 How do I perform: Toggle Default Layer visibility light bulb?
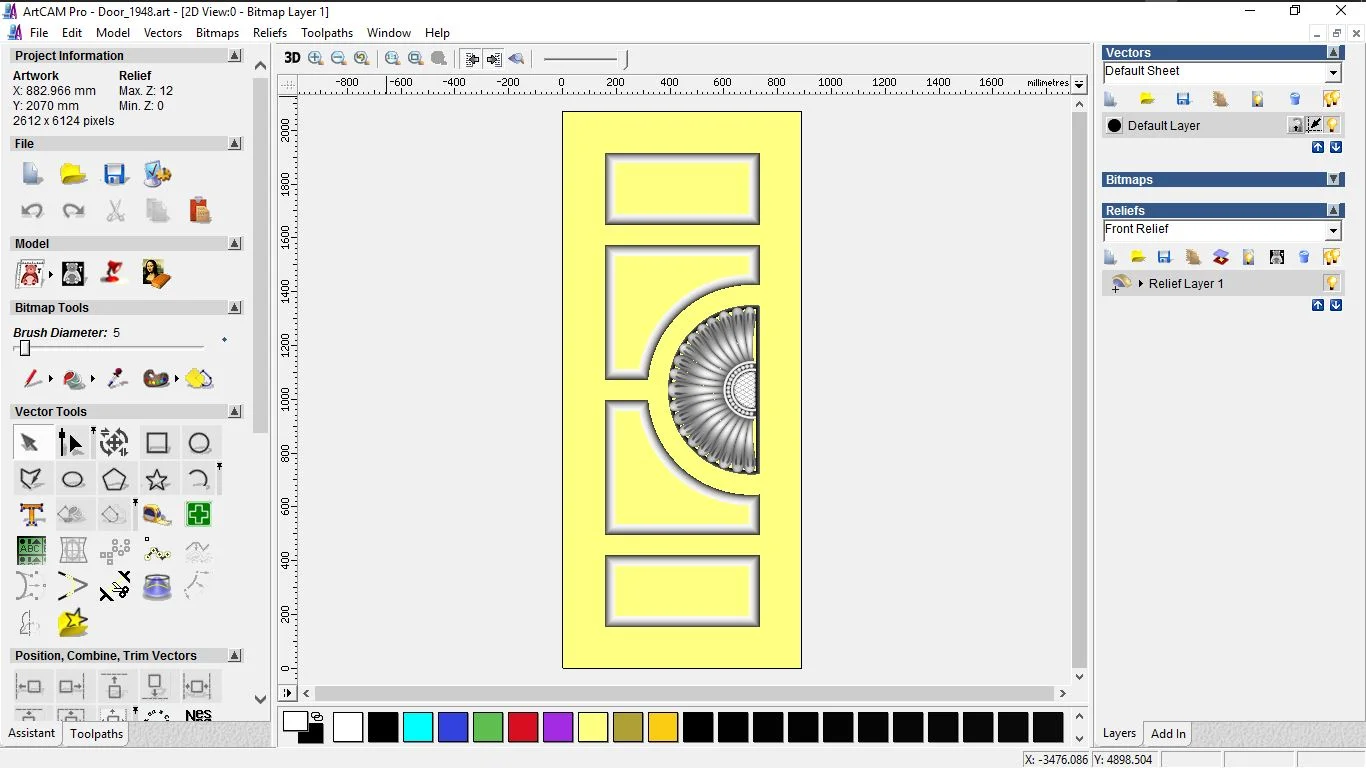click(1332, 126)
